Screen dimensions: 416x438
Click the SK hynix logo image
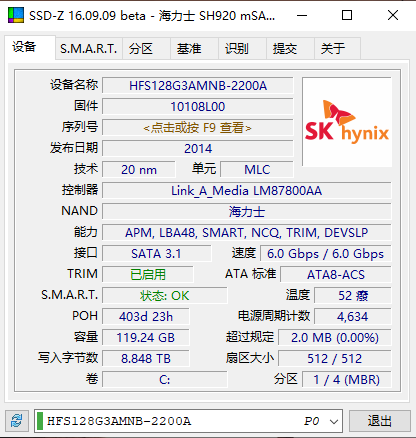click(x=347, y=122)
